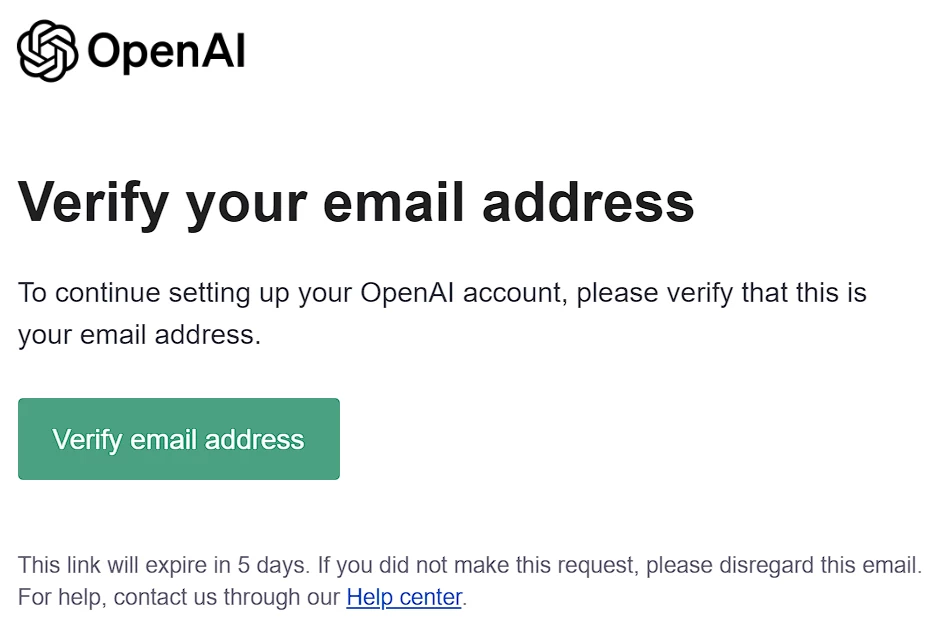Click the OpenAI wordmark beside the logo
This screenshot has width=928, height=628.
(166, 51)
